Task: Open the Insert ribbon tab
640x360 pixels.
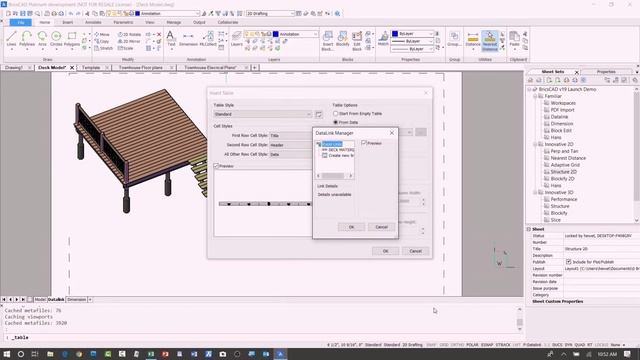Action: click(x=67, y=22)
